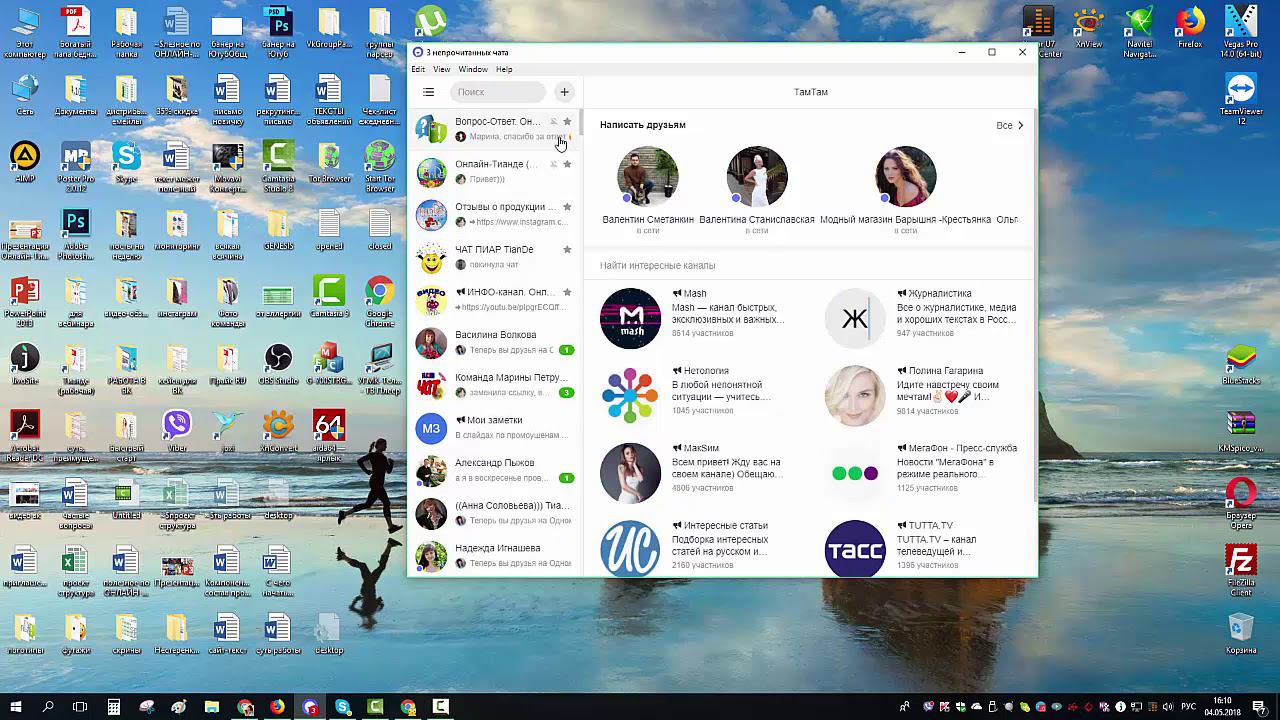The width and height of the screenshot is (1280, 720).
Task: Open the TUTTA.TV channel logo
Action: (x=855, y=549)
